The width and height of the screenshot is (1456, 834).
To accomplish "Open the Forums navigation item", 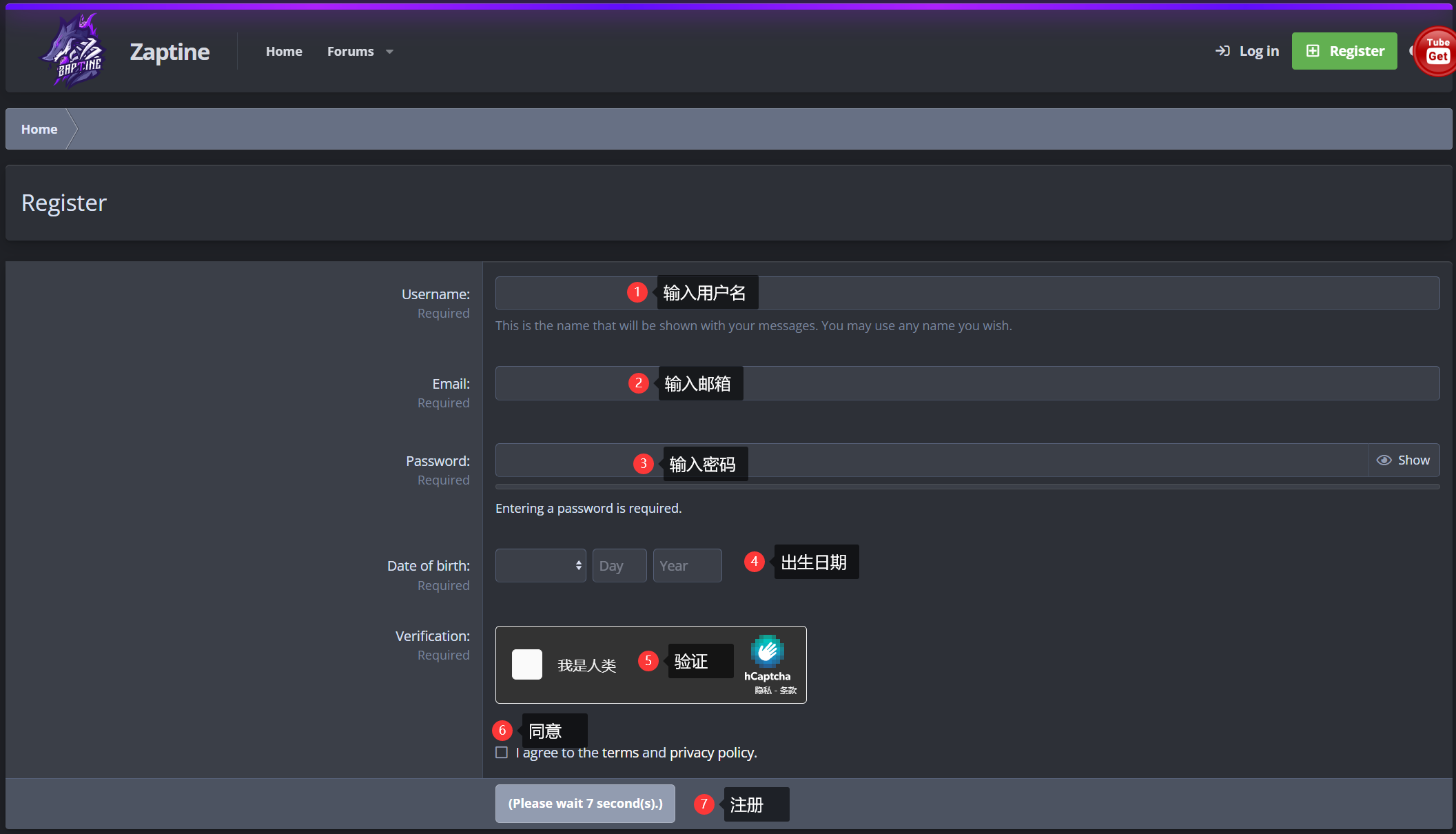I will (350, 52).
